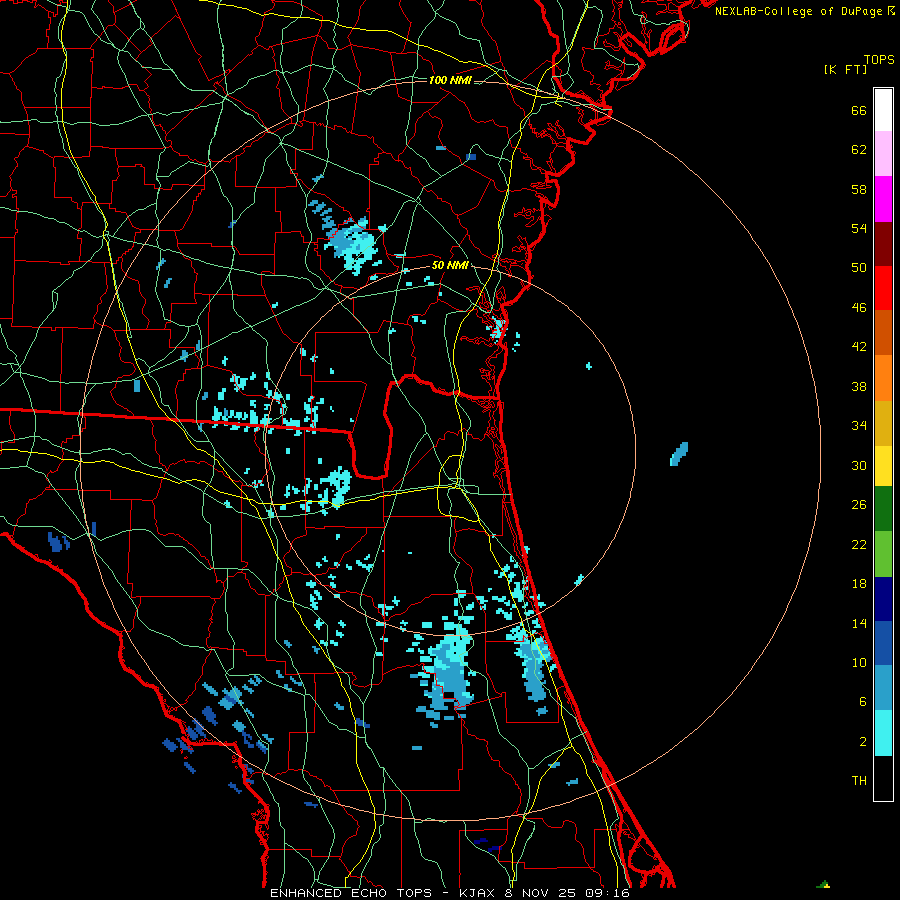Pick the light green legend swatch
Viewport: 900px width, 900px height.
point(883,554)
